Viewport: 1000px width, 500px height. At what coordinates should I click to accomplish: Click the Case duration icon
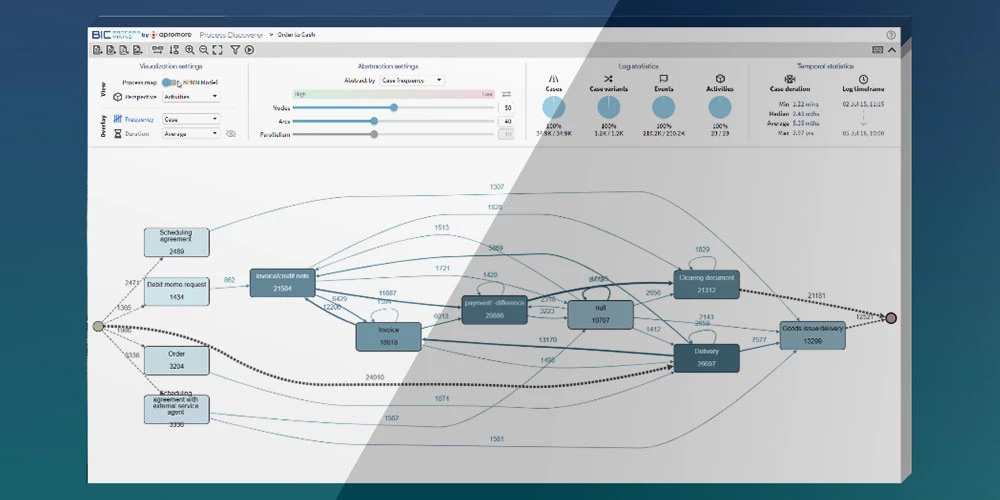(790, 78)
